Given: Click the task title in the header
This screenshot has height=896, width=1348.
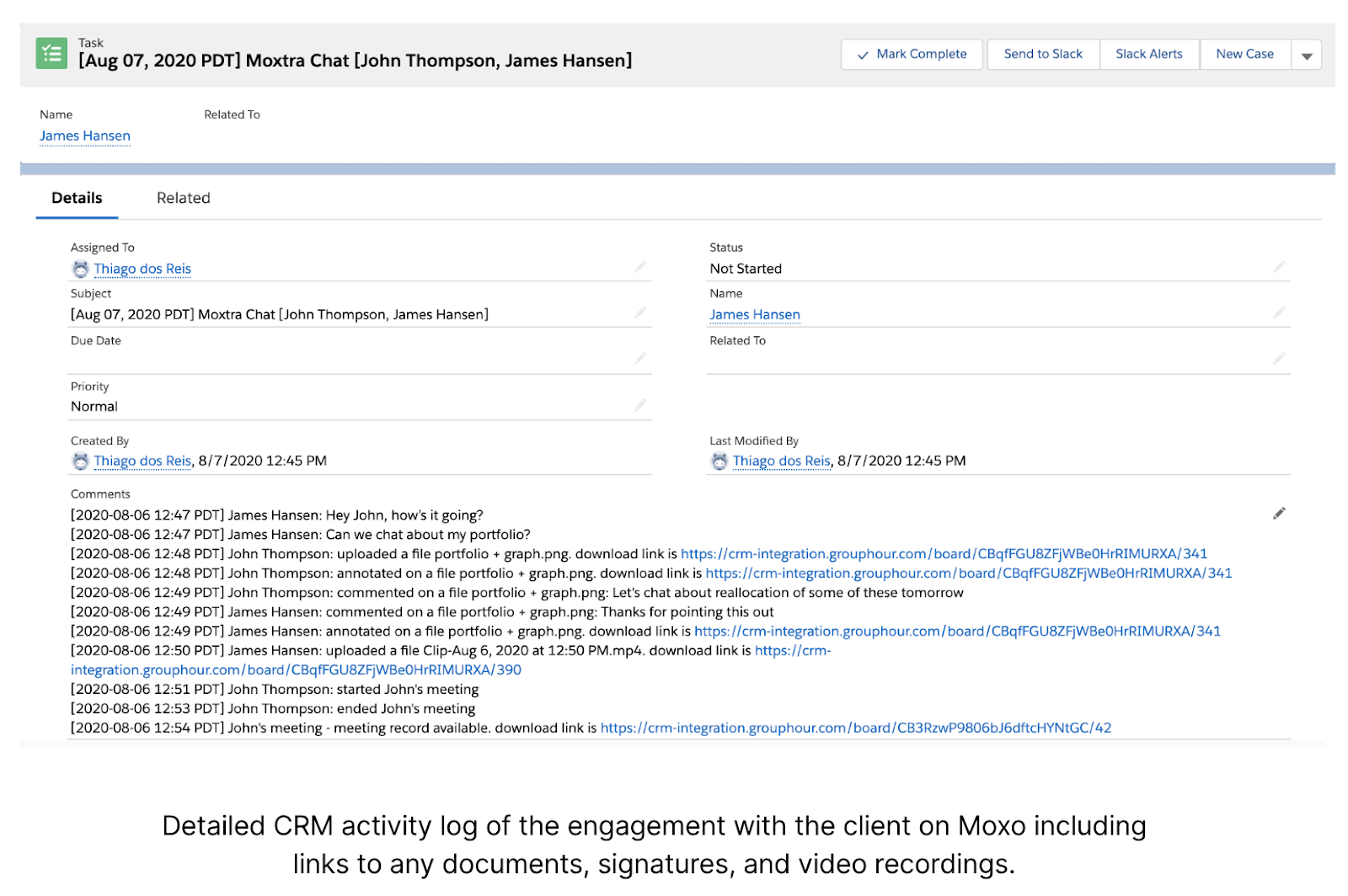Looking at the screenshot, I should point(355,61).
